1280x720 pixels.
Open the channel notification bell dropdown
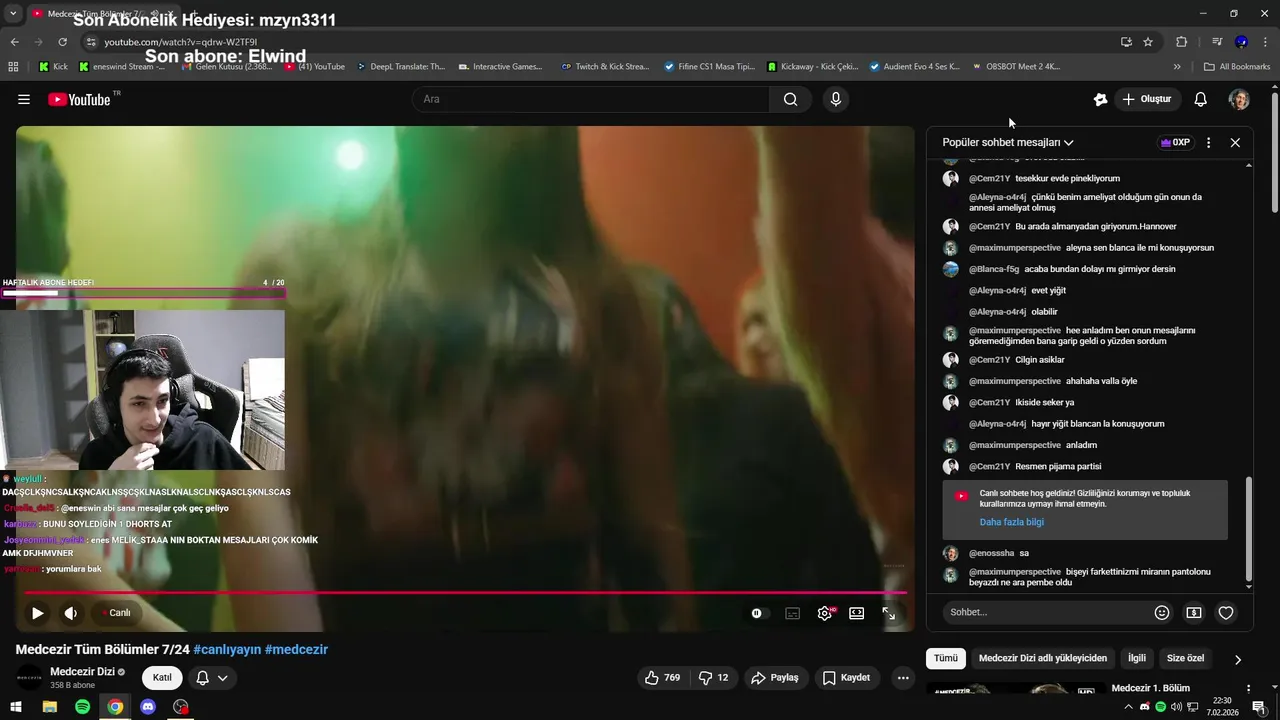(212, 677)
